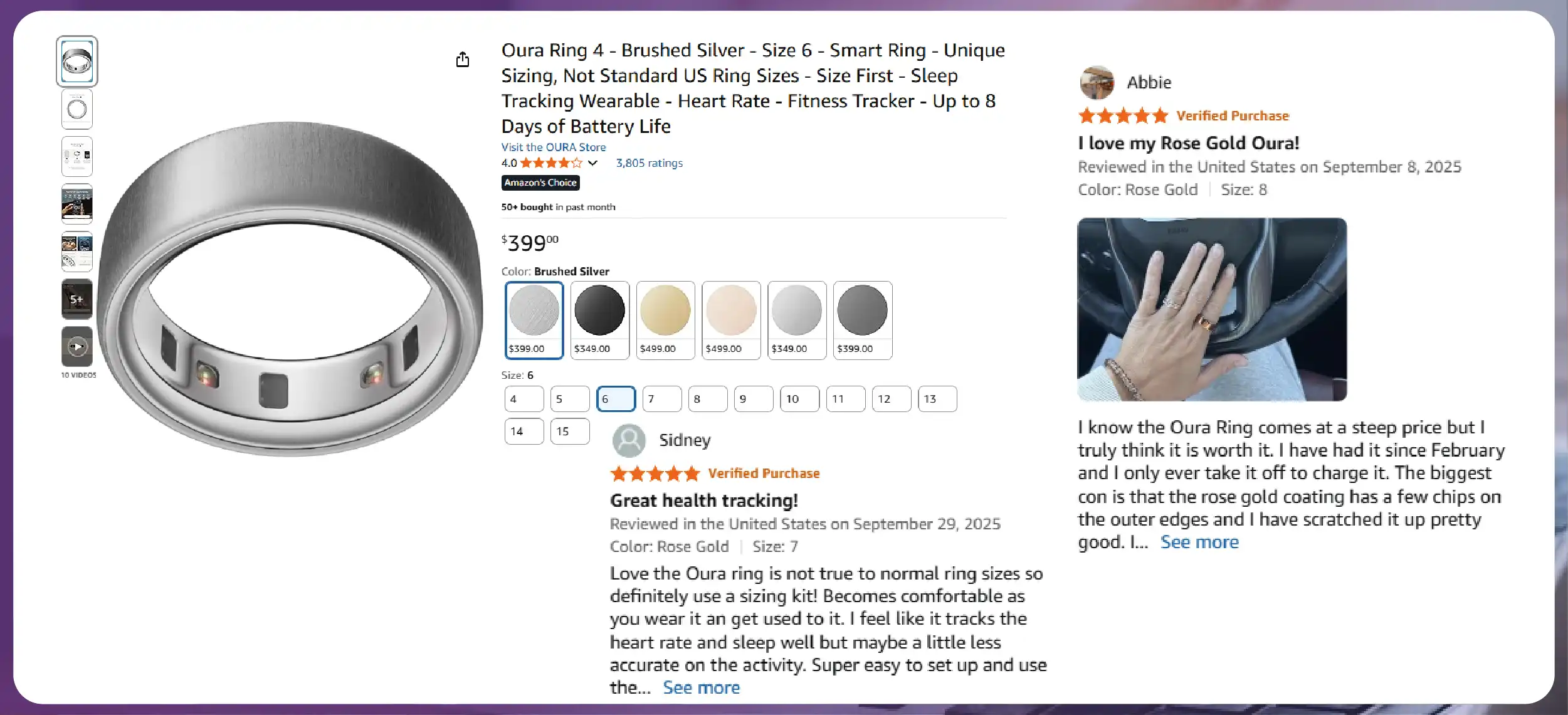Image resolution: width=1568 pixels, height=715 pixels.
Task: Open the 3,805 ratings link
Action: click(x=649, y=163)
